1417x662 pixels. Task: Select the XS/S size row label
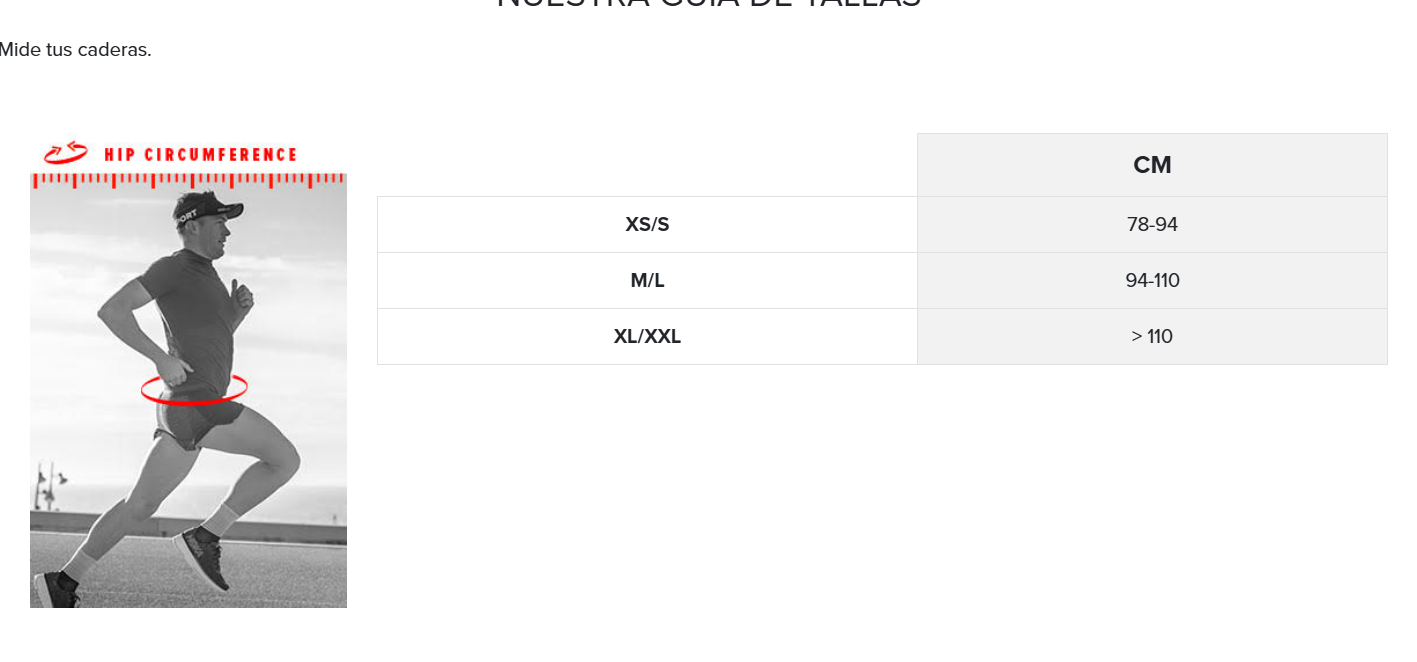point(647,225)
